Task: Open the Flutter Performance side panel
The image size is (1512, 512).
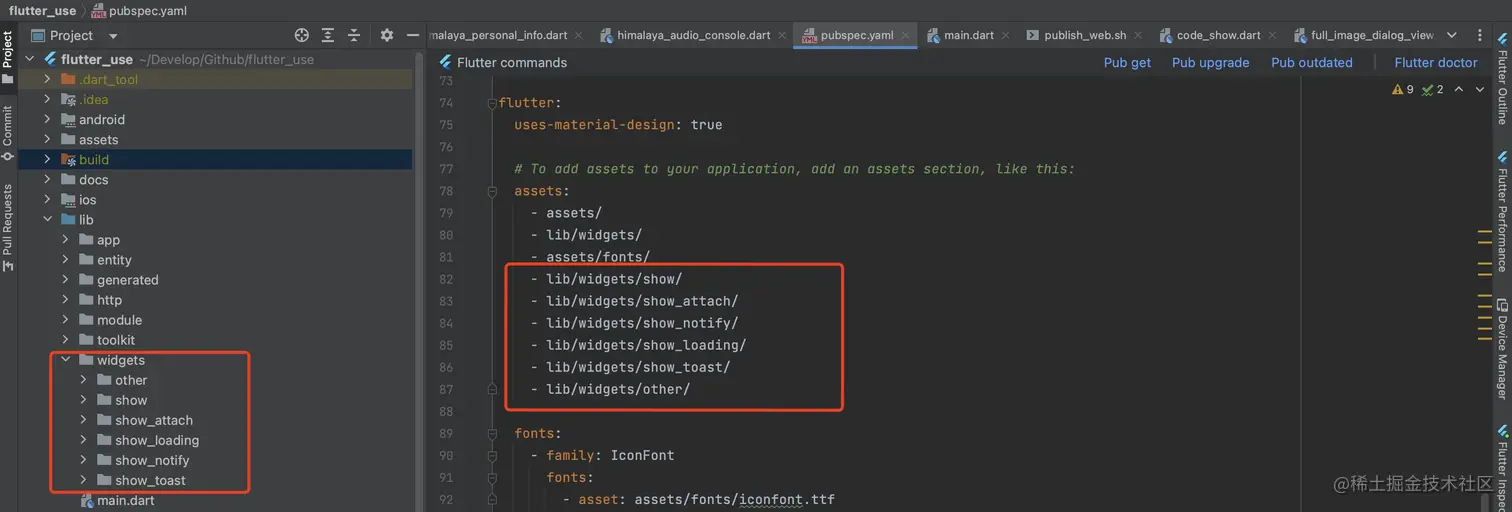Action: (1502, 212)
